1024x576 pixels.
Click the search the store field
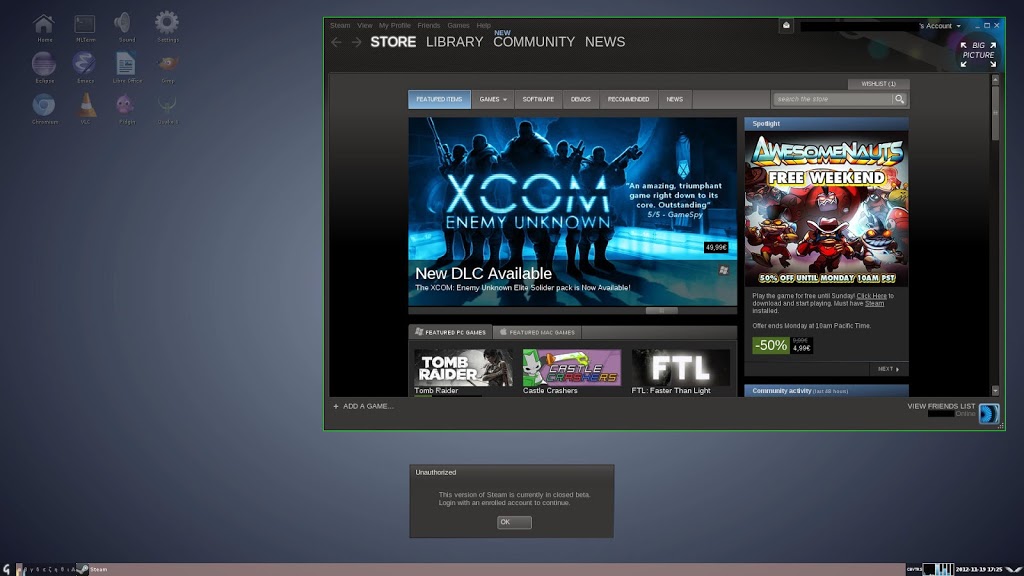click(833, 99)
